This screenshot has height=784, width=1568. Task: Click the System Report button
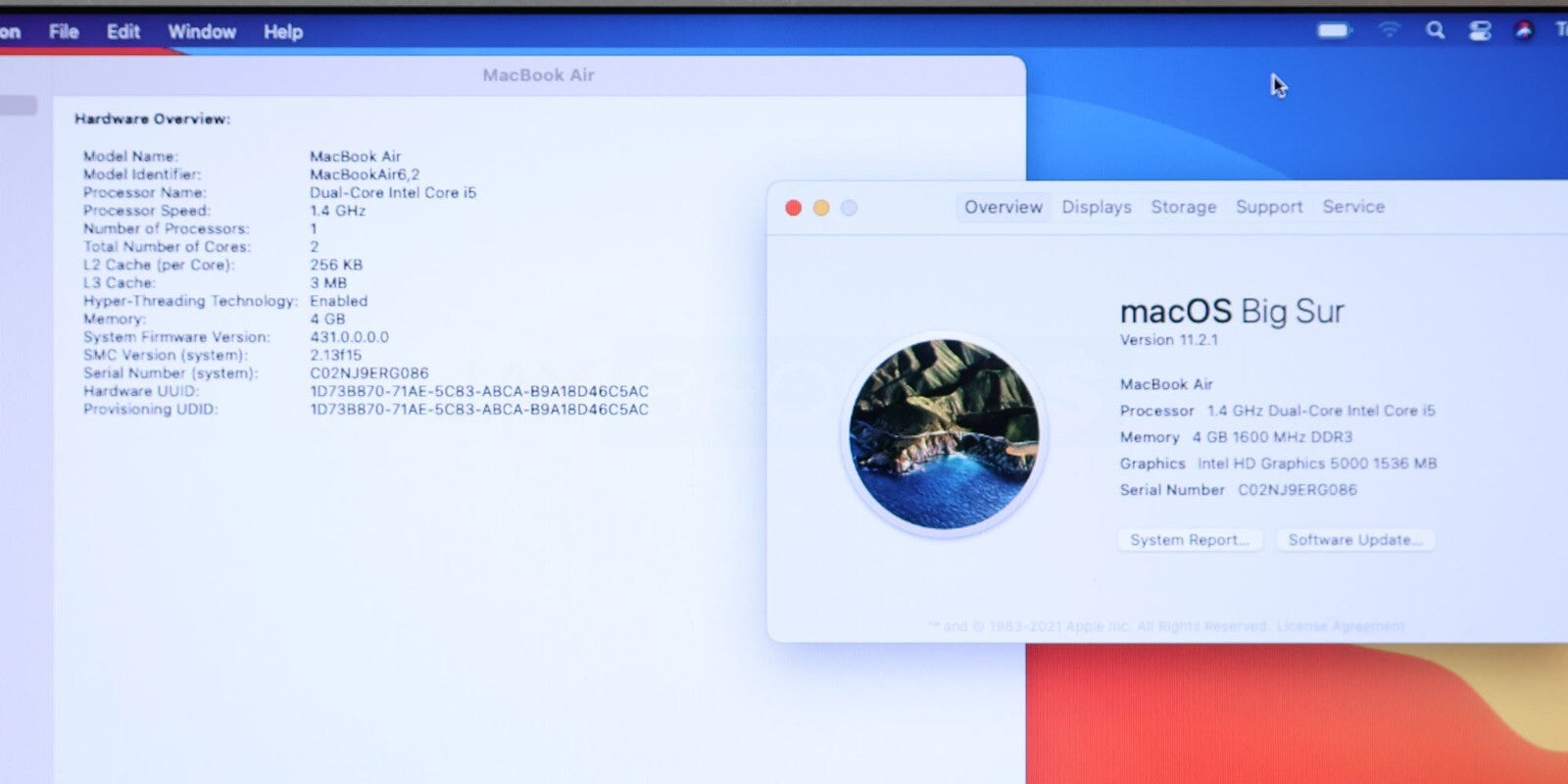click(1190, 540)
